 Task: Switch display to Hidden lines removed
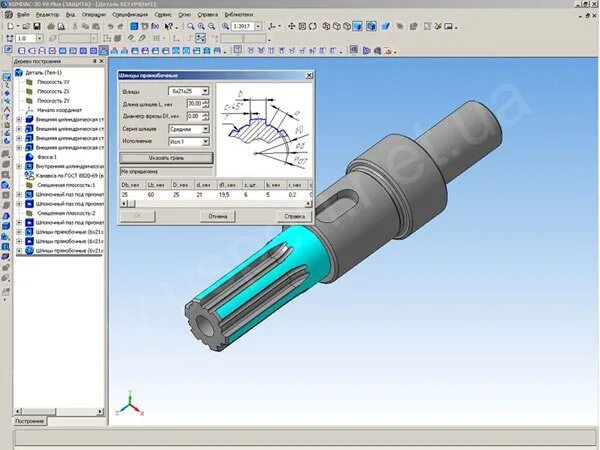point(336,26)
